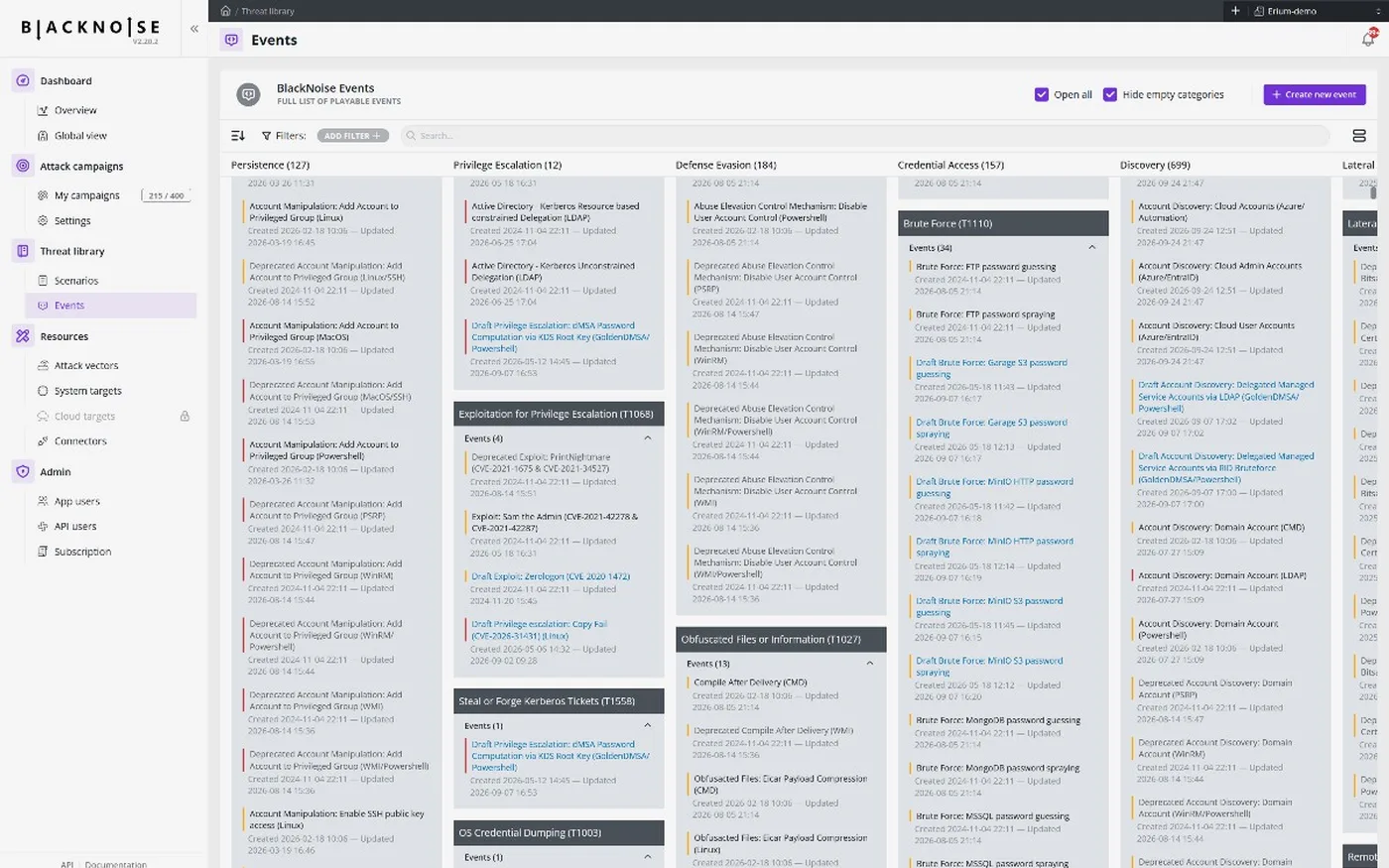Uncheck the Open all checkbox

pyautogui.click(x=1041, y=94)
